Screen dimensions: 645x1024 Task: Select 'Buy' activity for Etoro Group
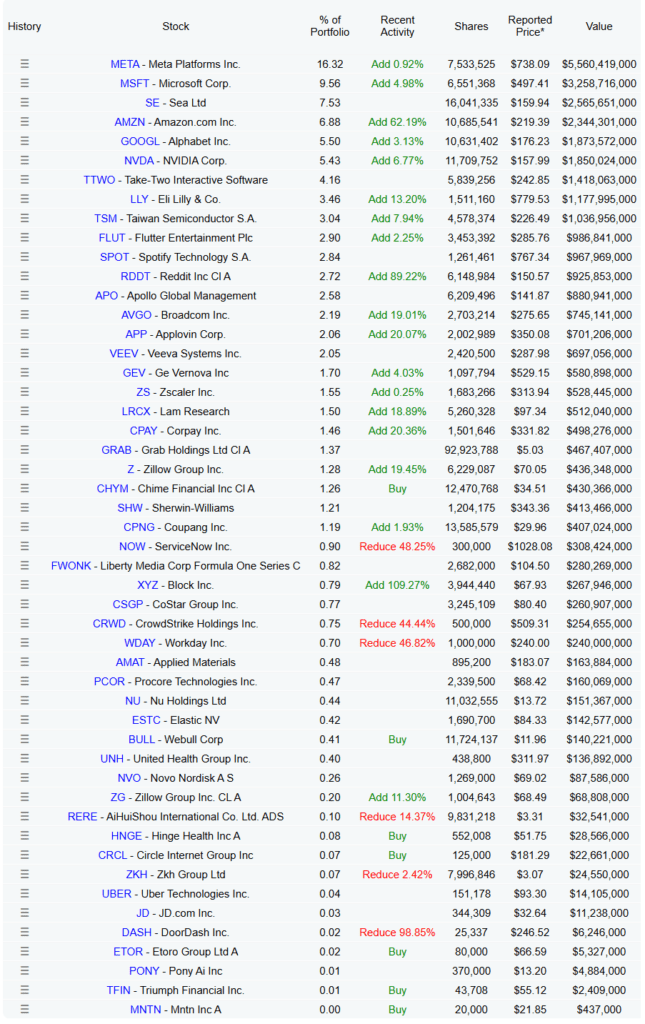click(x=397, y=952)
